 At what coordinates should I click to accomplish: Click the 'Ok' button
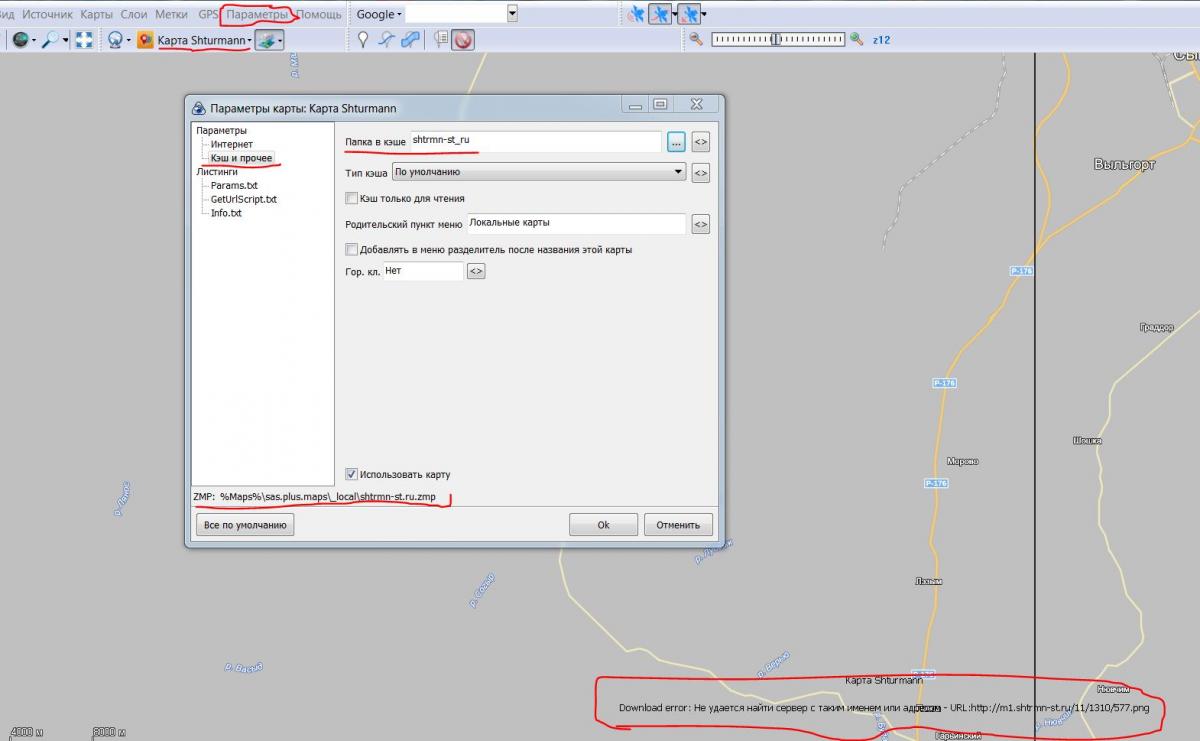[603, 525]
